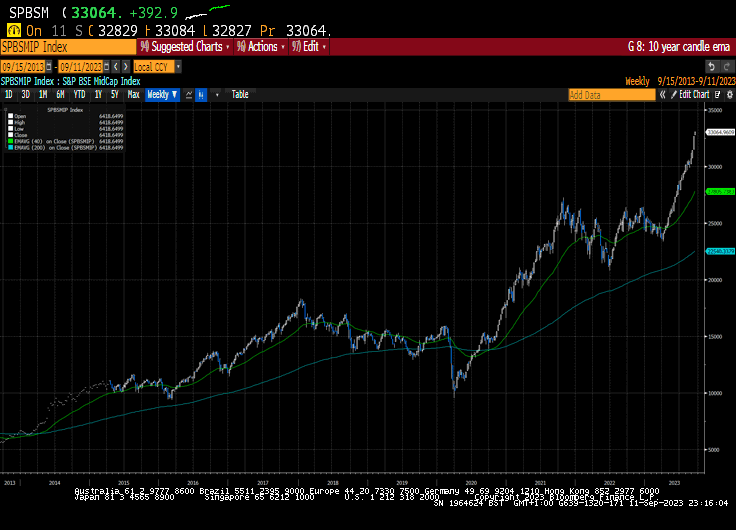The image size is (736, 530).
Task: Expand the Local CCY currency dropdown arrow
Action: (x=178, y=67)
